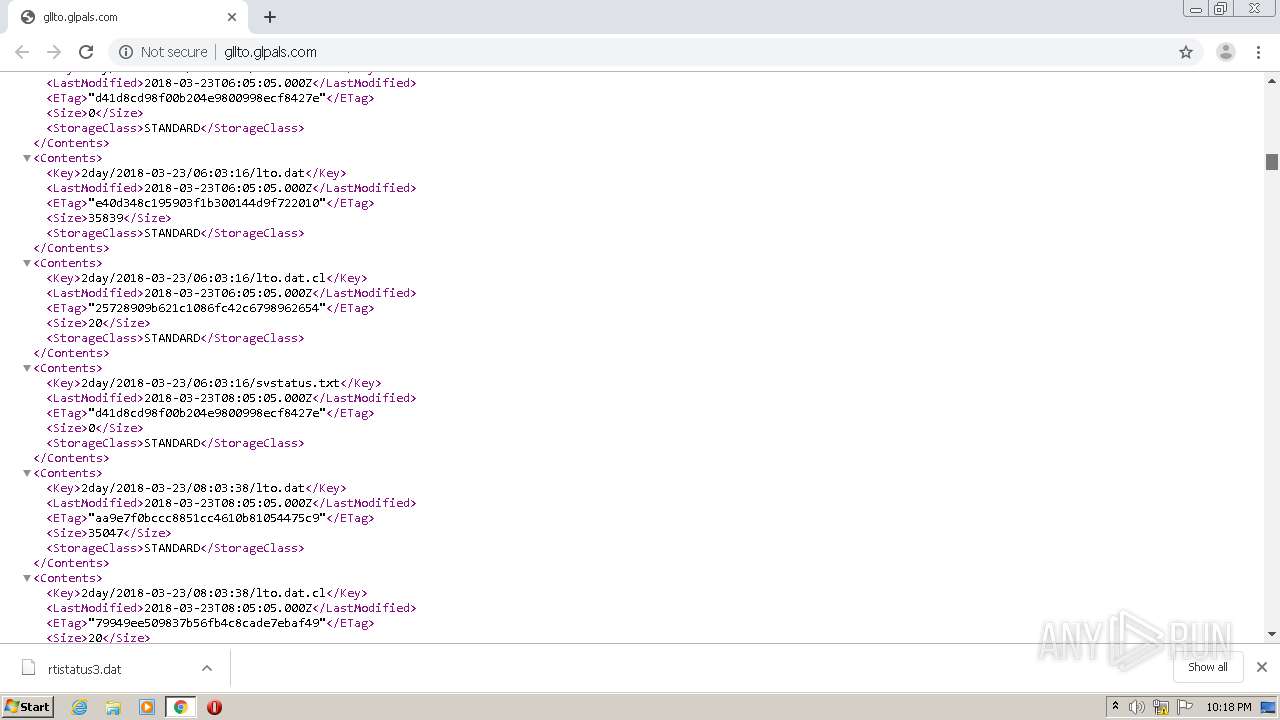Image resolution: width=1280 pixels, height=720 pixels.
Task: Click the scrollbar down arrow
Action: (x=1272, y=634)
